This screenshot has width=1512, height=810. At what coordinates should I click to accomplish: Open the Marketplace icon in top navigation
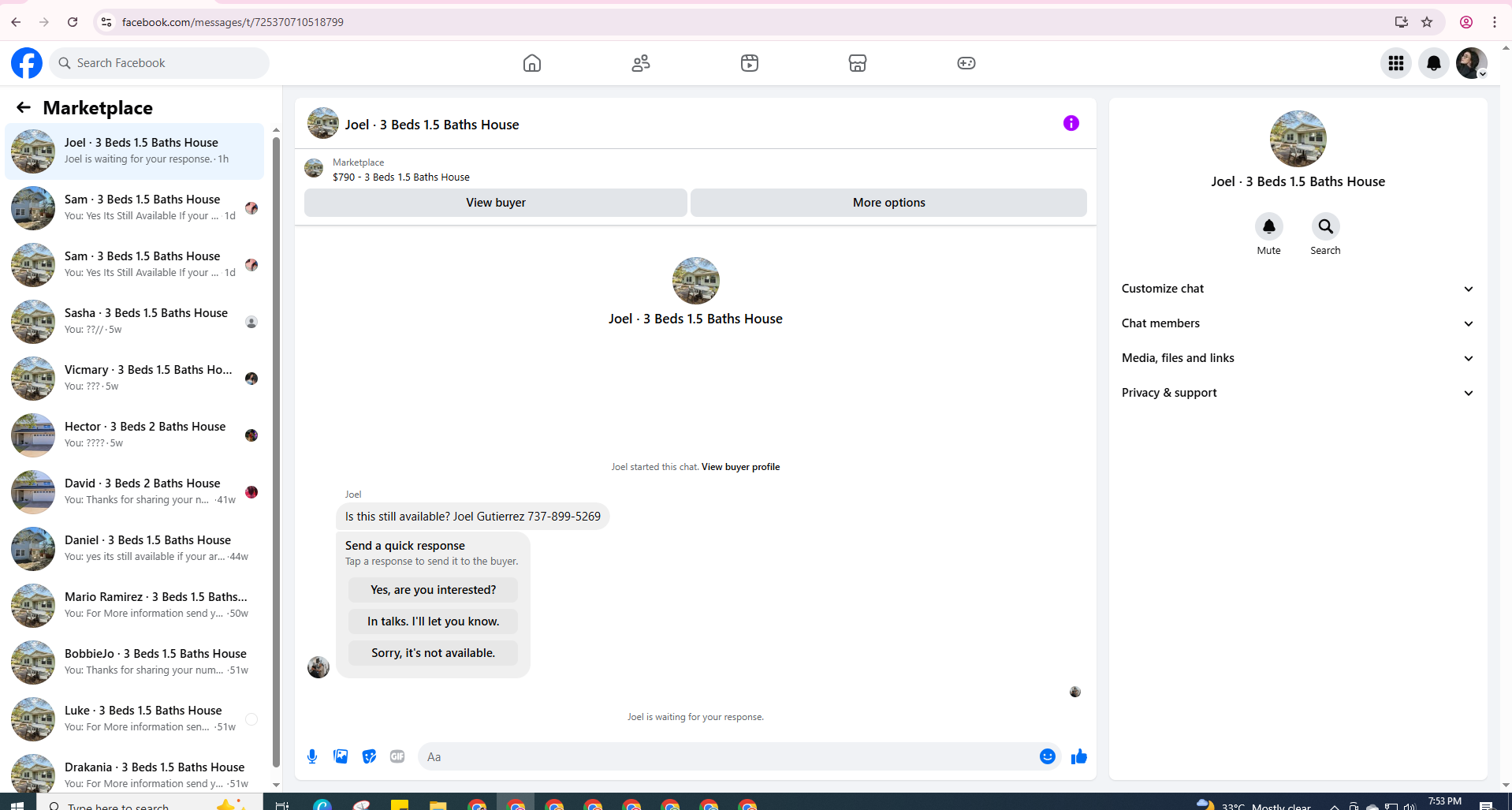pyautogui.click(x=858, y=63)
